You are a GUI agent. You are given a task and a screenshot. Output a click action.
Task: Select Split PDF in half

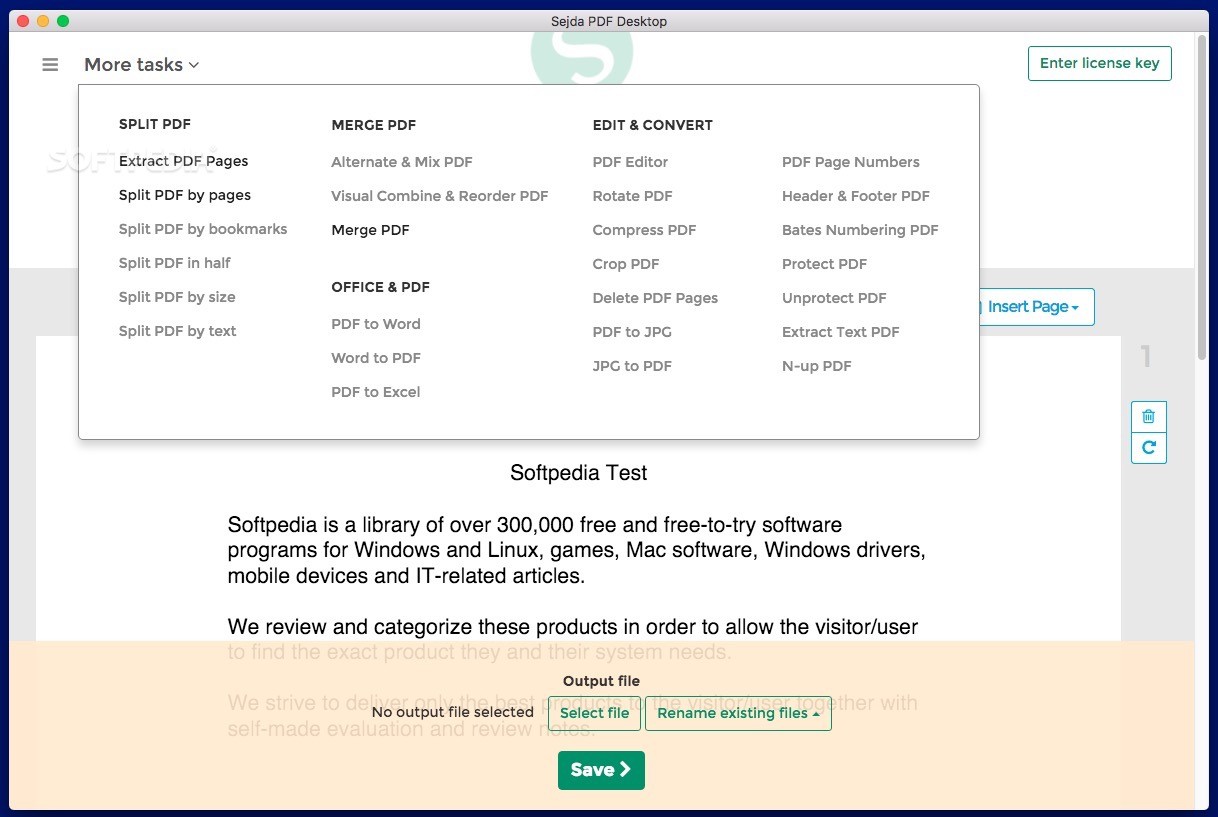175,263
